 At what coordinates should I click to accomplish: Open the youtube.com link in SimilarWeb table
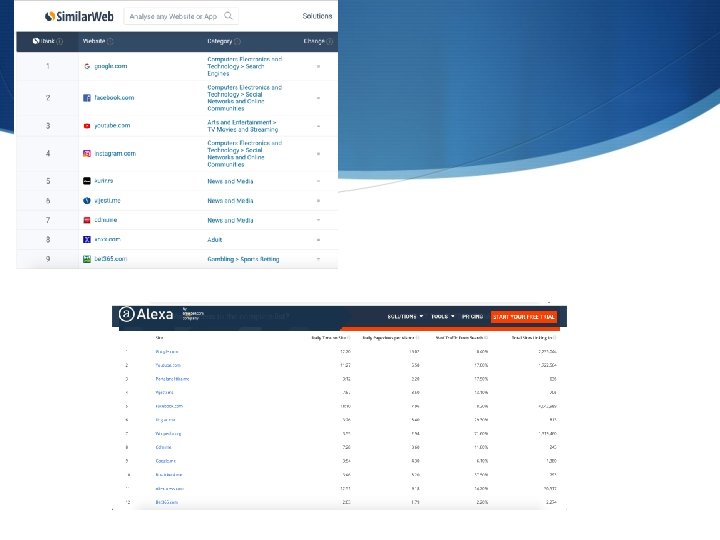(x=112, y=126)
